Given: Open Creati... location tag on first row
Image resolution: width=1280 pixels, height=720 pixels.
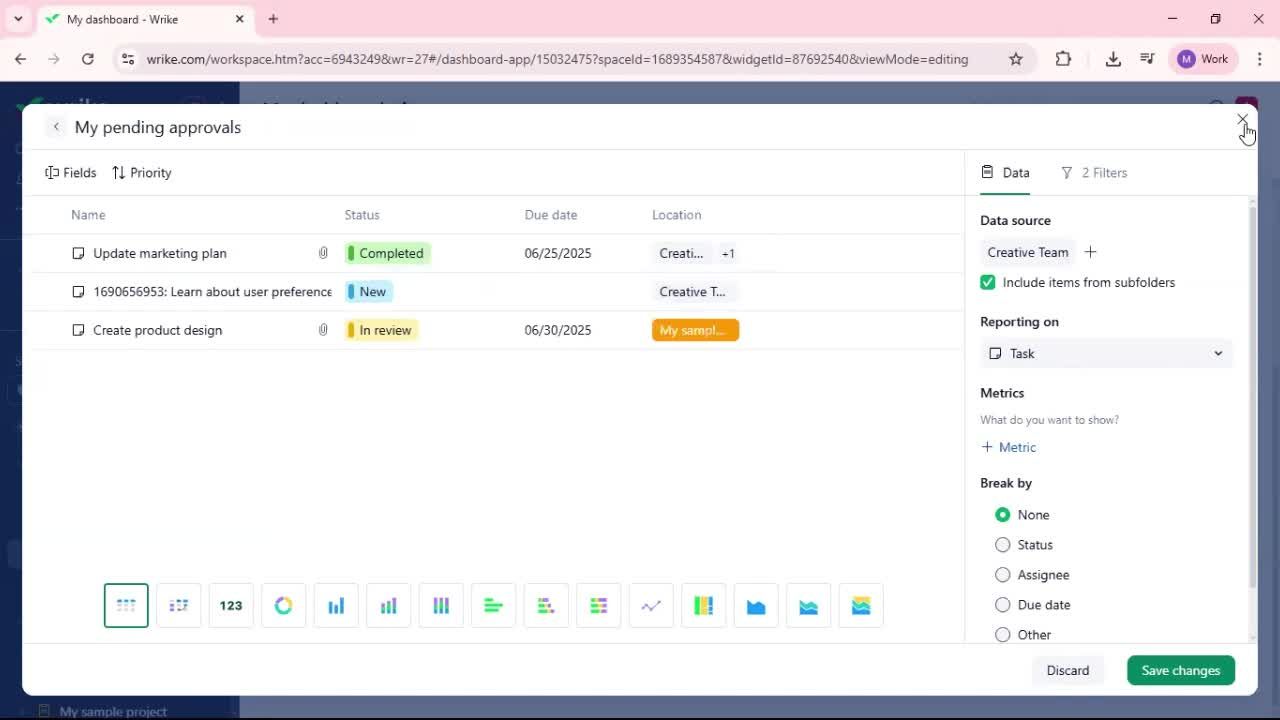Looking at the screenshot, I should coord(682,253).
